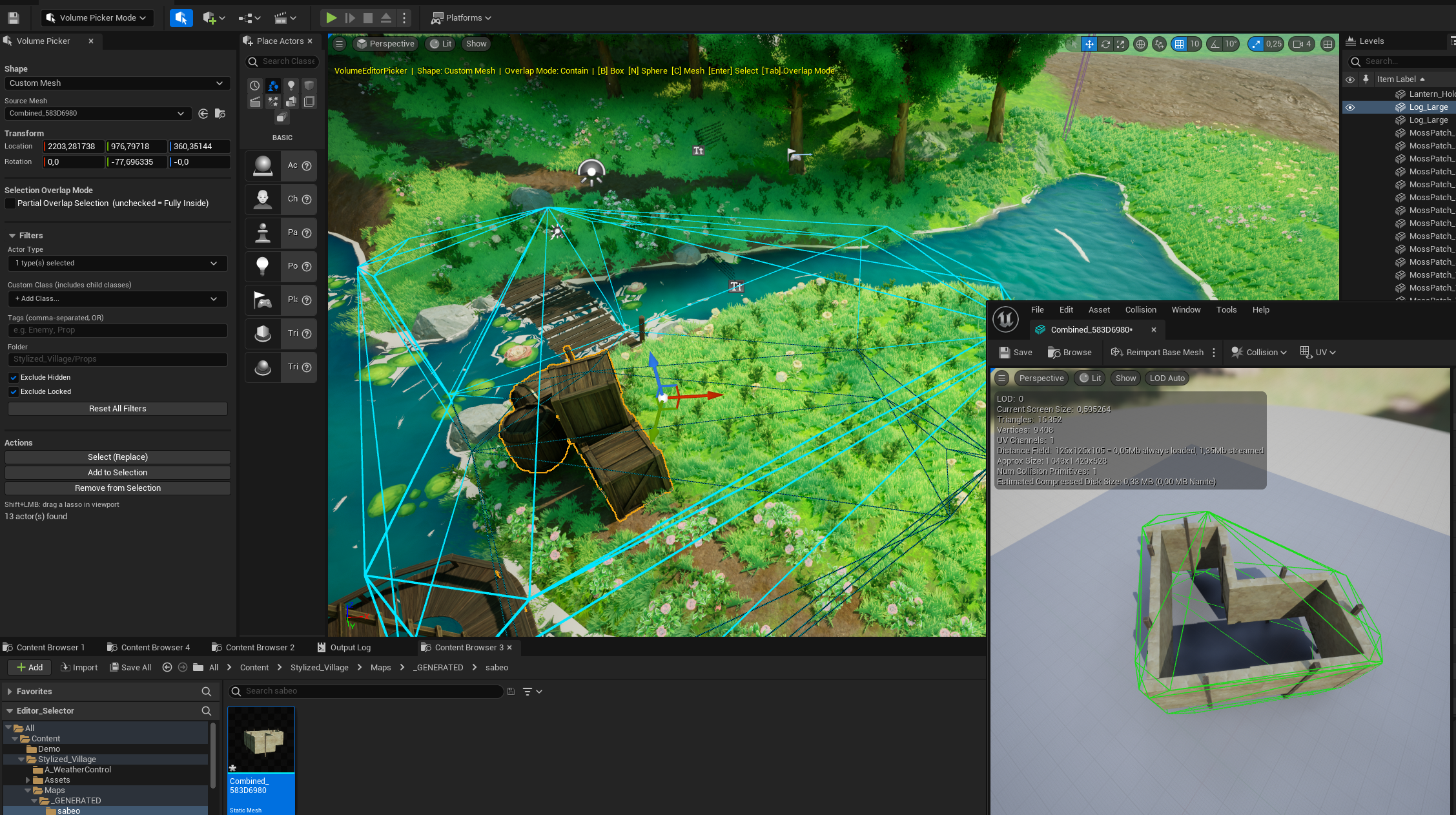Open the Shape dropdown showing Custom Mesh

[117, 83]
